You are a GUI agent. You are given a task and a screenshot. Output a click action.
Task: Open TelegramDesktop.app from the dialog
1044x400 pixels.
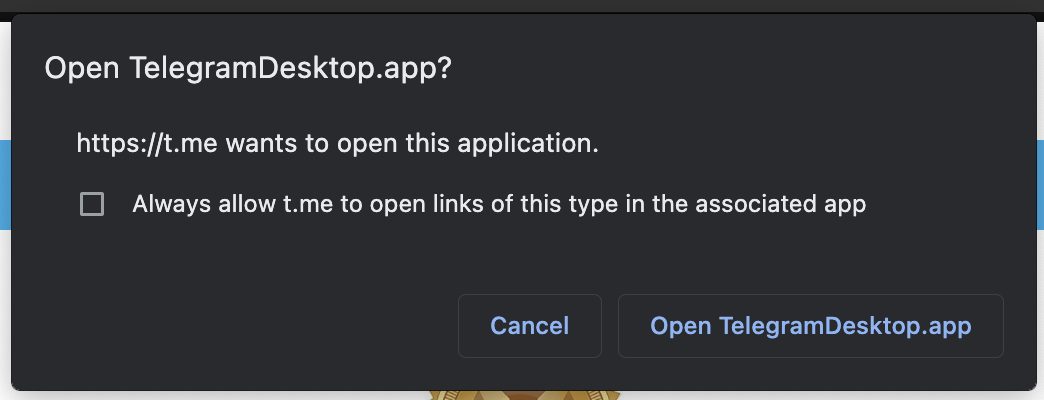(x=810, y=326)
